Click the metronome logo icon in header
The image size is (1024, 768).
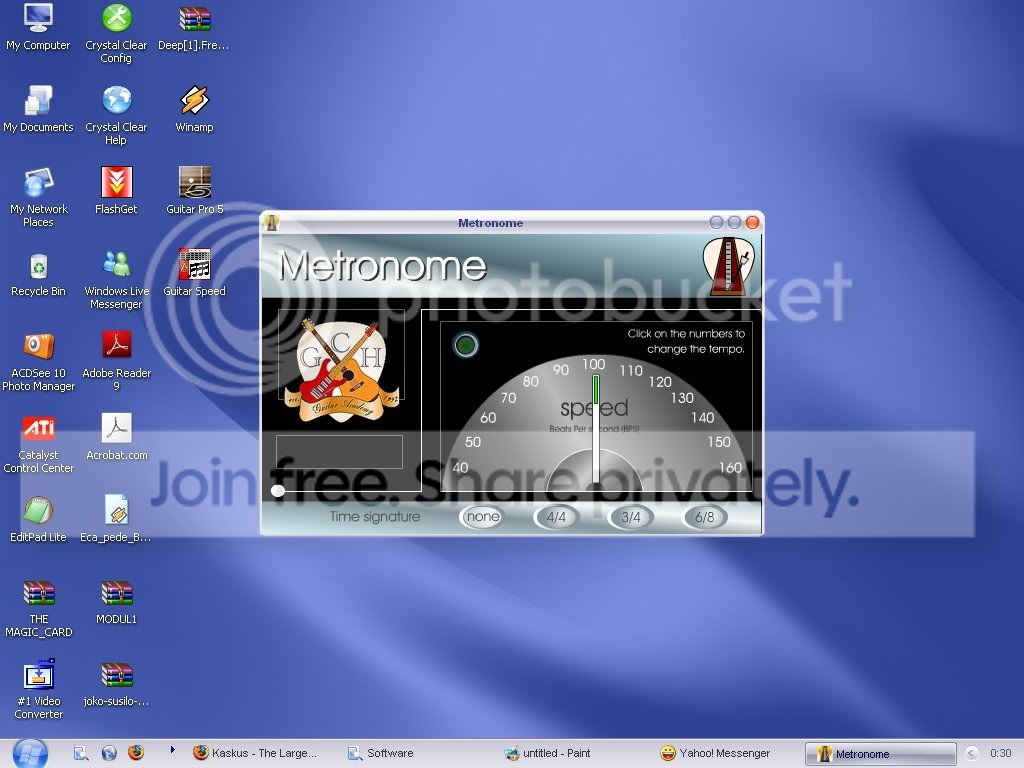(728, 265)
